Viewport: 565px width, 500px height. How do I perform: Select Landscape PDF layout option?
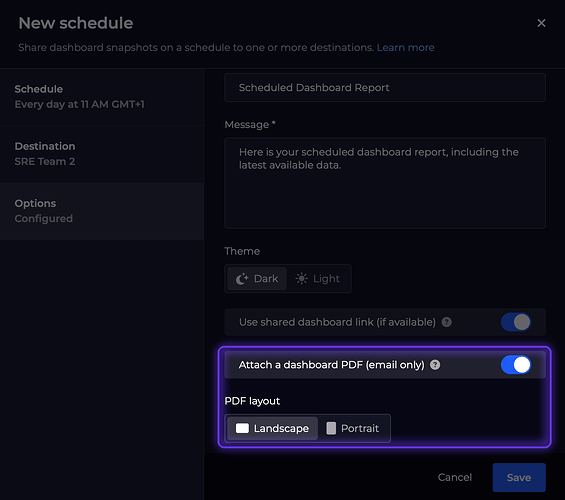pos(272,428)
